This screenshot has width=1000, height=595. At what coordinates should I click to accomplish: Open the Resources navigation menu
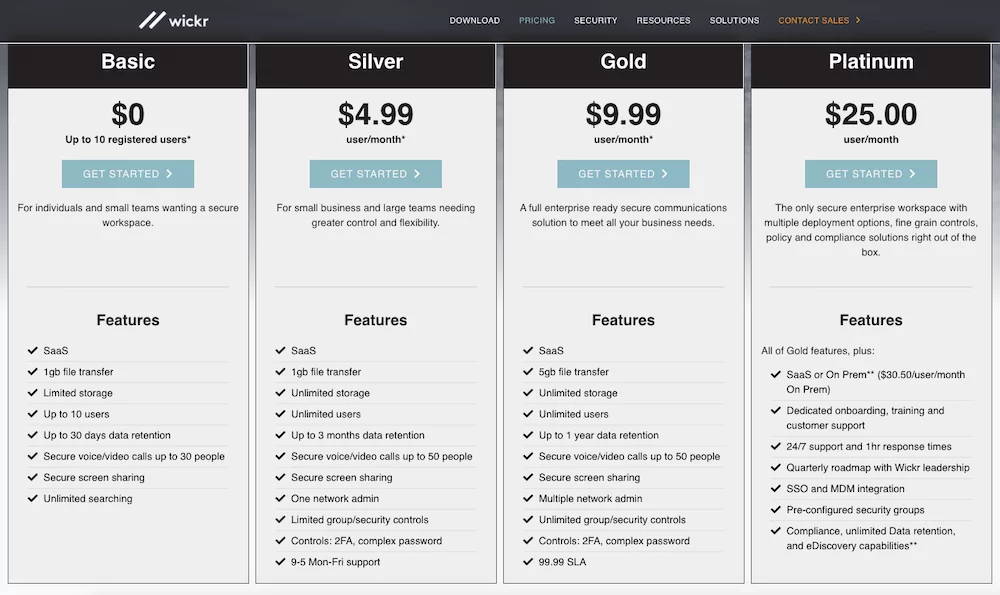coord(663,20)
